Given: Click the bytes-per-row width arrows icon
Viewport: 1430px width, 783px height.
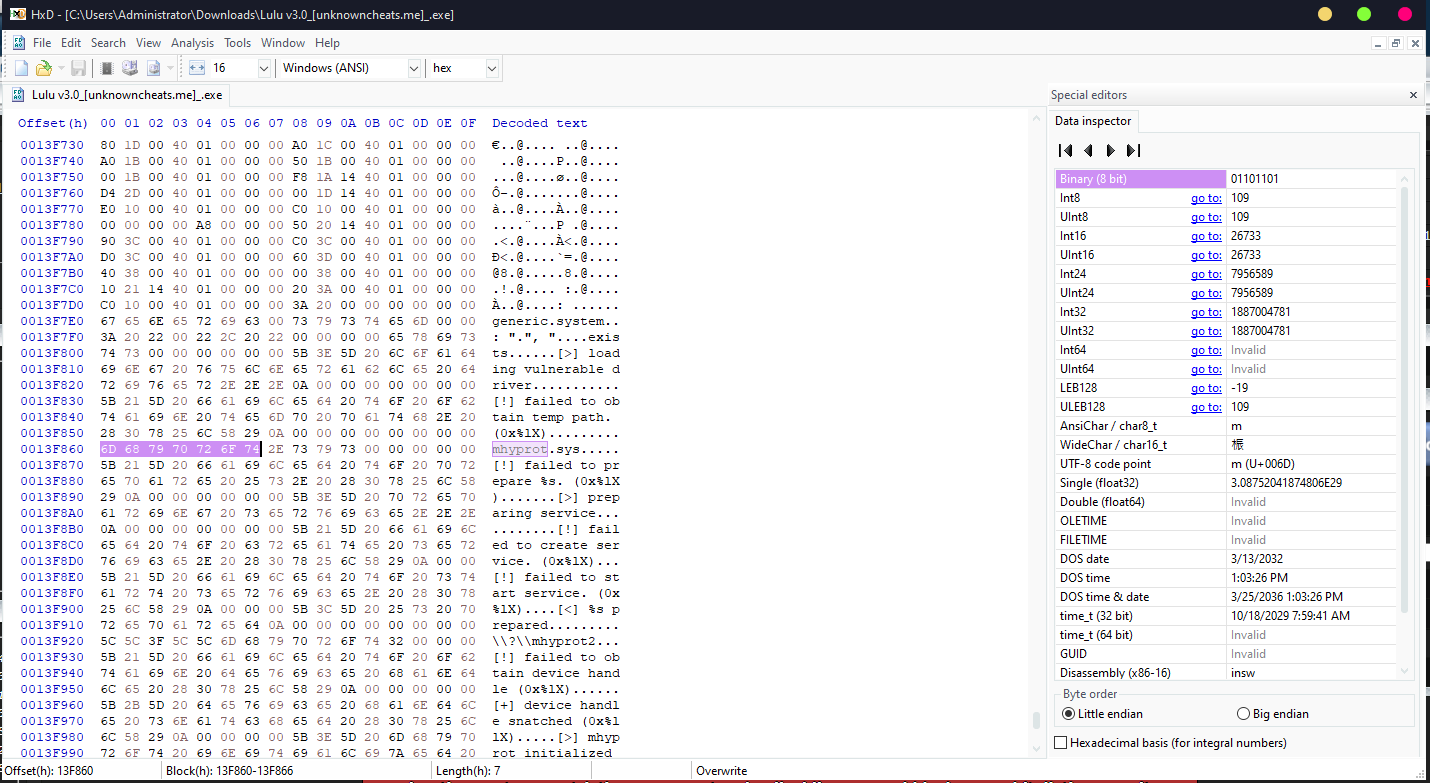Looking at the screenshot, I should (196, 68).
